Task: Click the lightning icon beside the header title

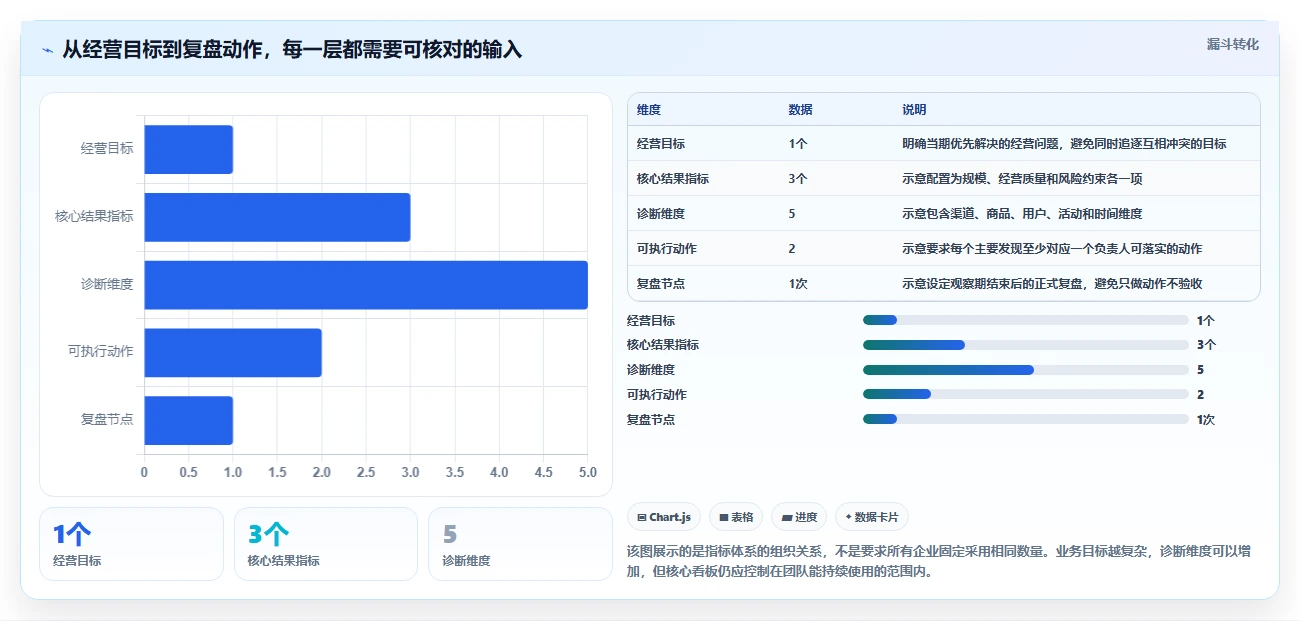Action: (48, 50)
